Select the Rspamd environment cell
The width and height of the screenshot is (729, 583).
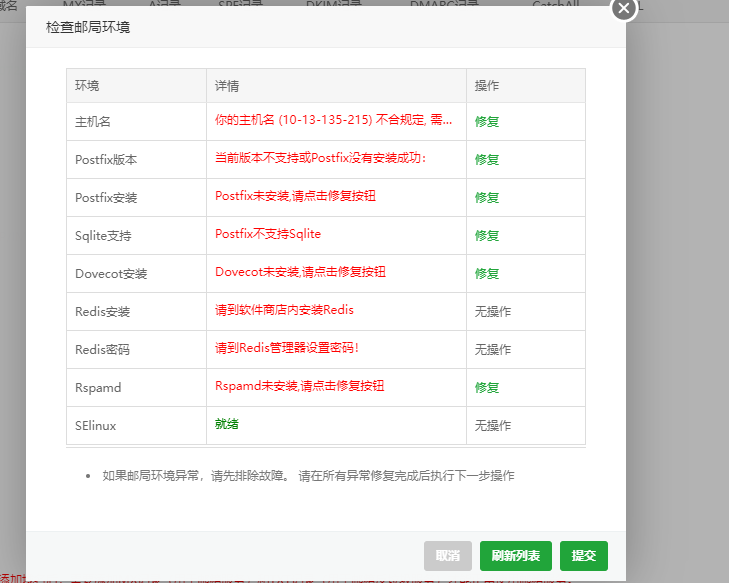(x=136, y=388)
